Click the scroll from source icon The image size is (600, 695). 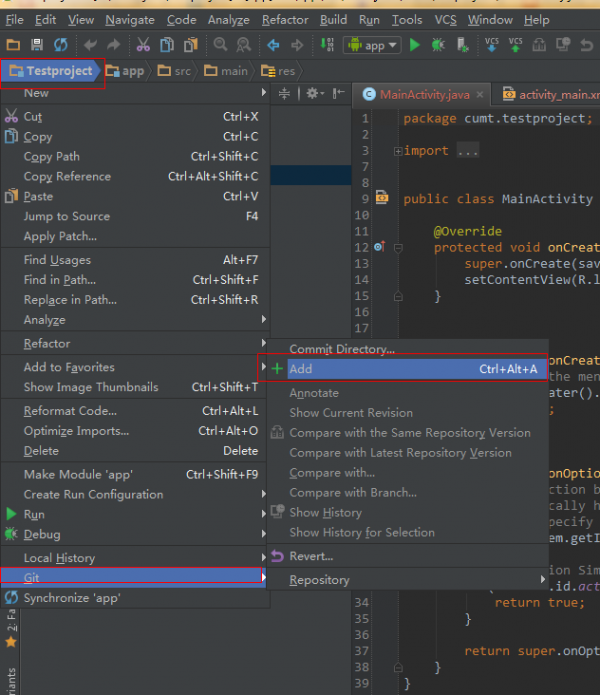coord(284,94)
